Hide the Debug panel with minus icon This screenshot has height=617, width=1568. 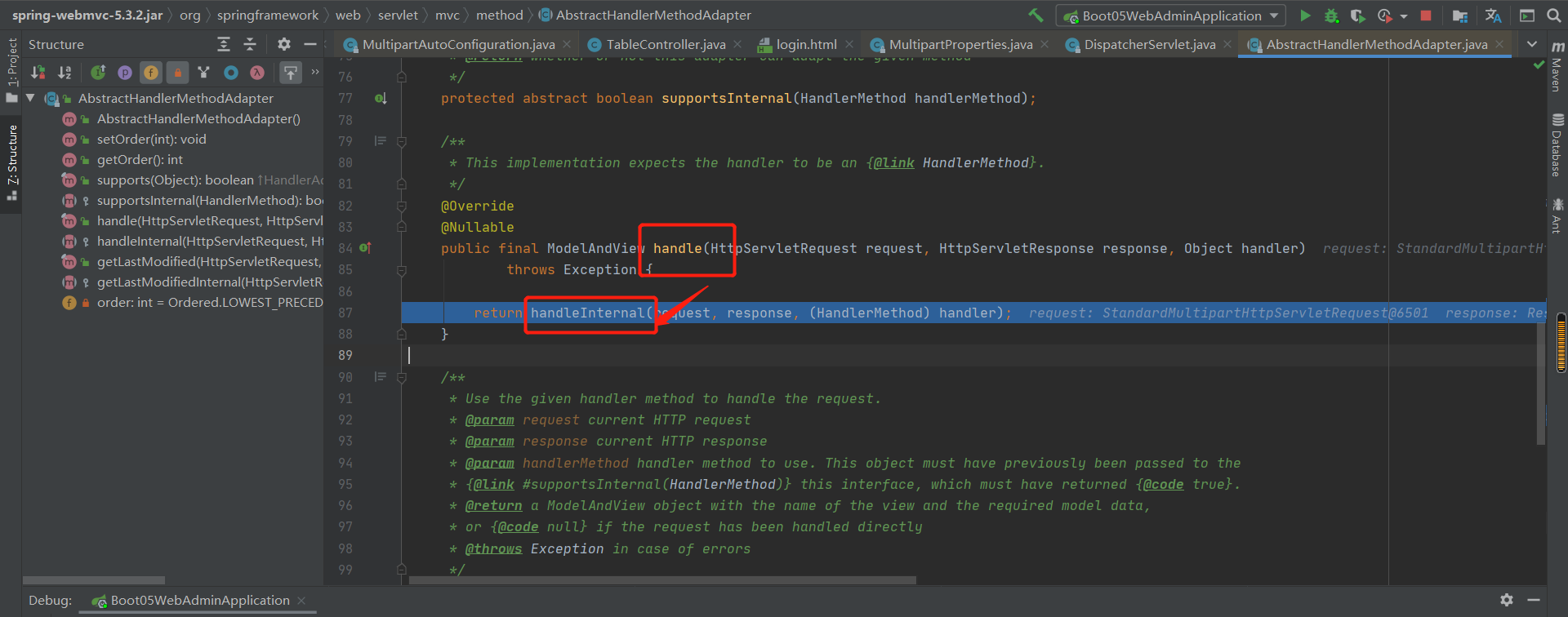[1534, 600]
